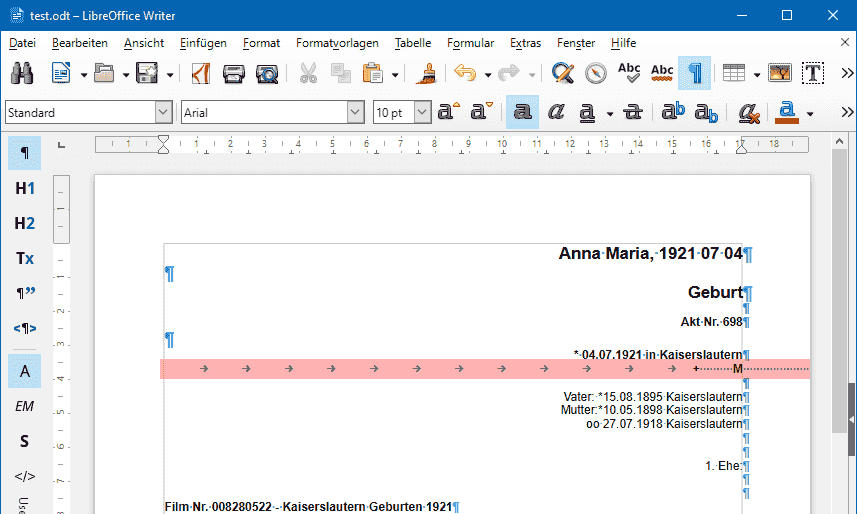
Task: Open font color palette dropdown arrow
Action: coord(810,114)
